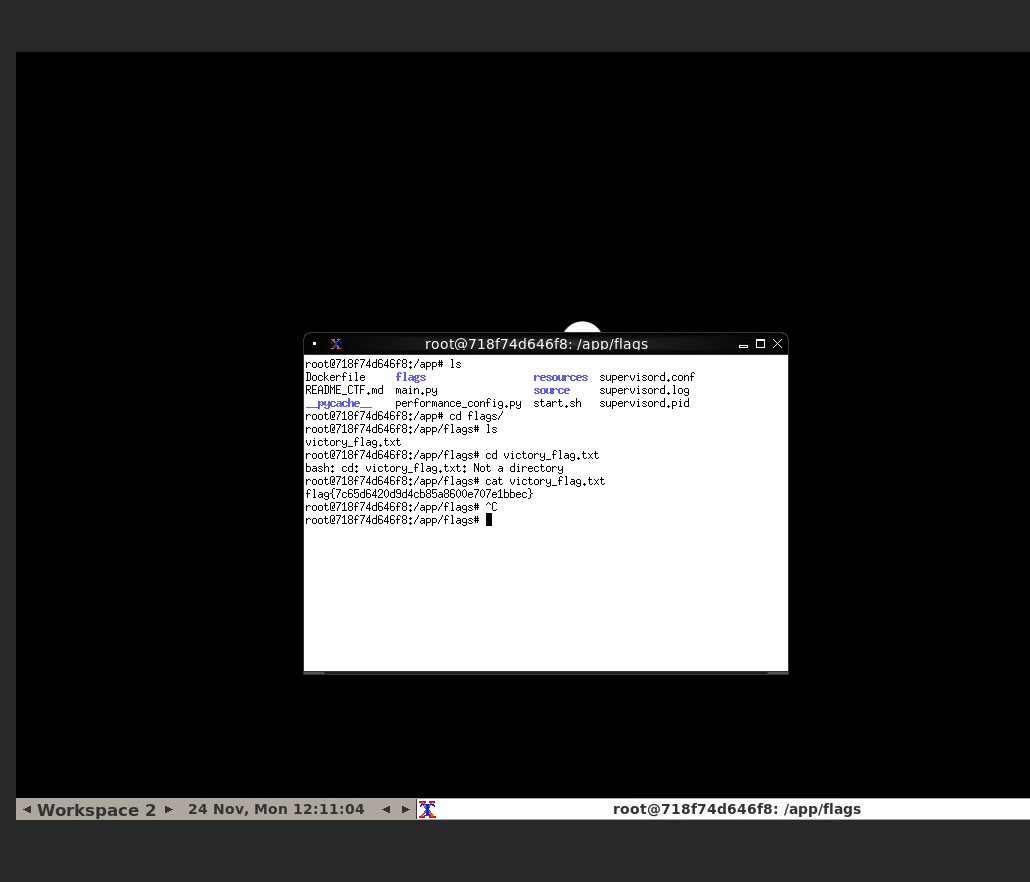Maximize the terminal window
The height and width of the screenshot is (882, 1030).
760,344
